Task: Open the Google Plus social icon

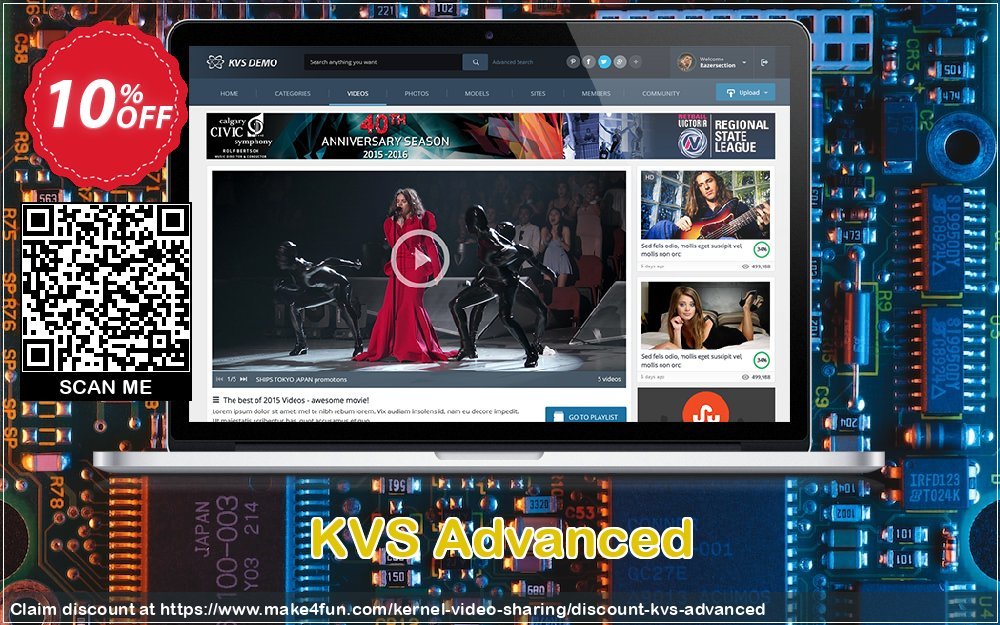Action: click(x=619, y=62)
